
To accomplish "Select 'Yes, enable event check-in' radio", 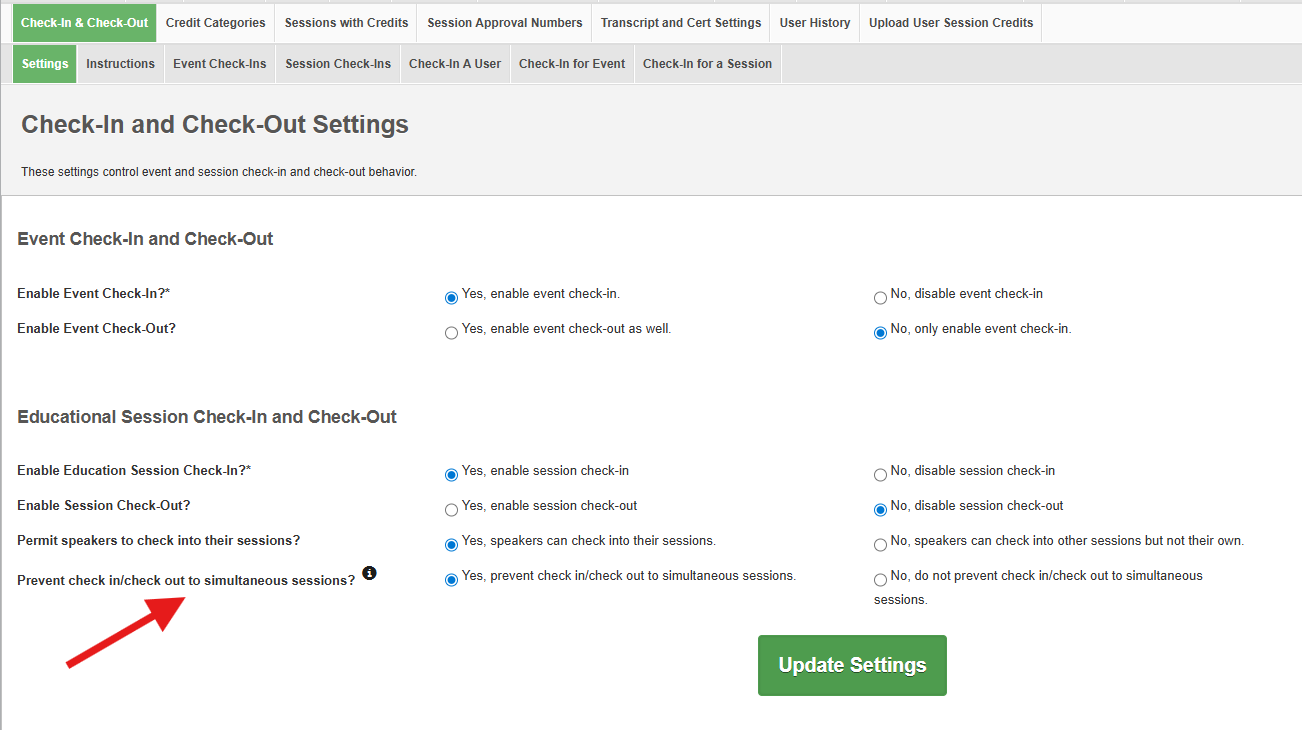I will (x=451, y=298).
